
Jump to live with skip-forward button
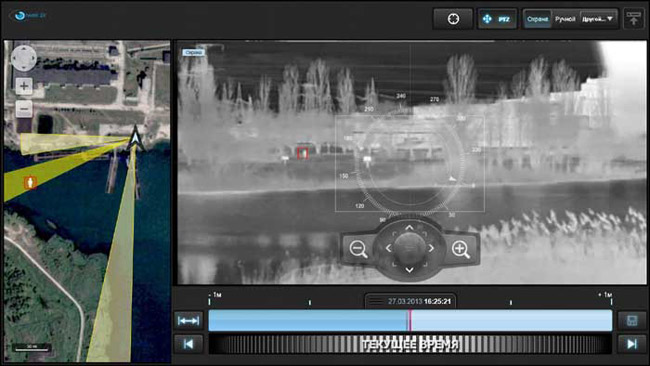point(632,344)
